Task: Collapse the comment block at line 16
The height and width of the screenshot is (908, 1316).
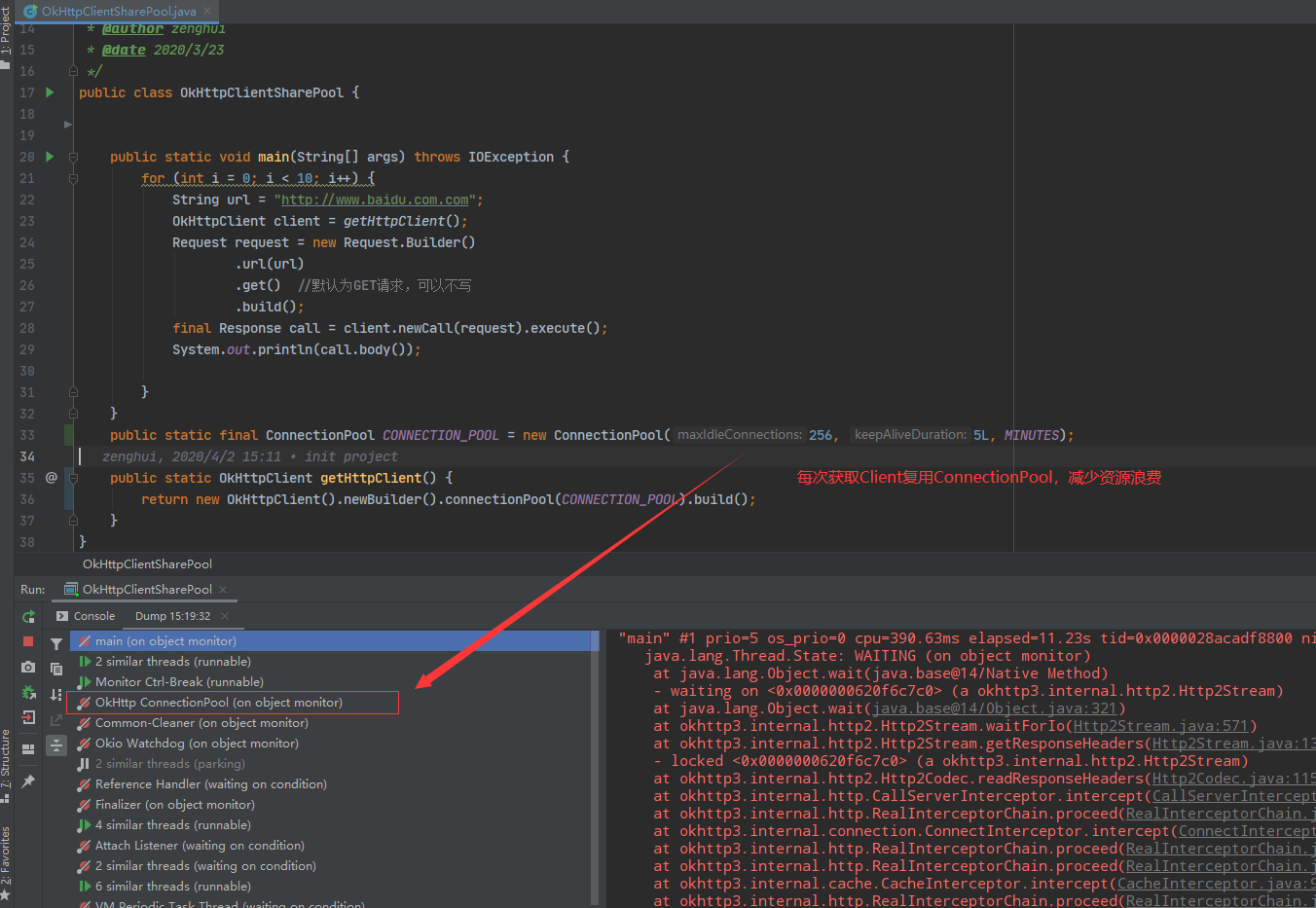Action: 73,71
